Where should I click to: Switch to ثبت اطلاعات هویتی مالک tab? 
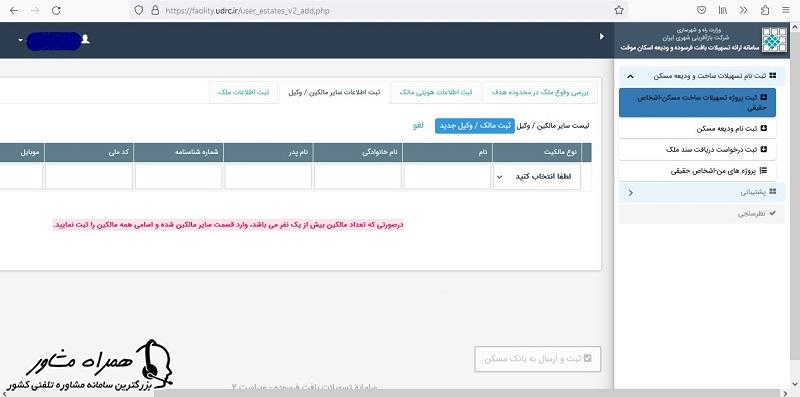[x=436, y=92]
